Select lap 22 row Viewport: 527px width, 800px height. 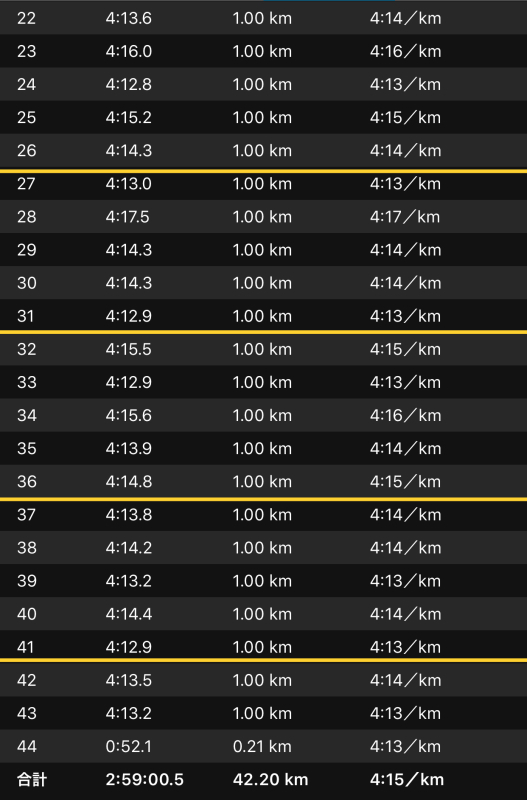pyautogui.click(x=263, y=18)
